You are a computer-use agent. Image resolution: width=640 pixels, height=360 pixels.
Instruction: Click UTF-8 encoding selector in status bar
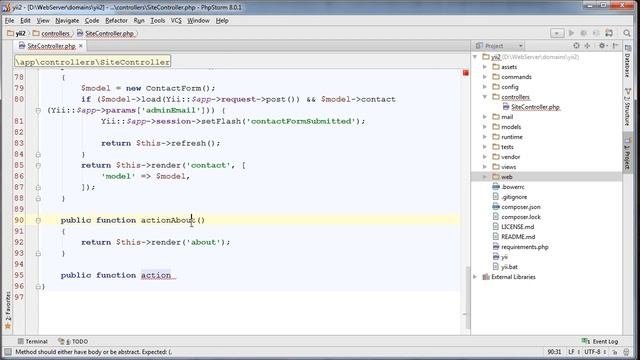coord(595,352)
